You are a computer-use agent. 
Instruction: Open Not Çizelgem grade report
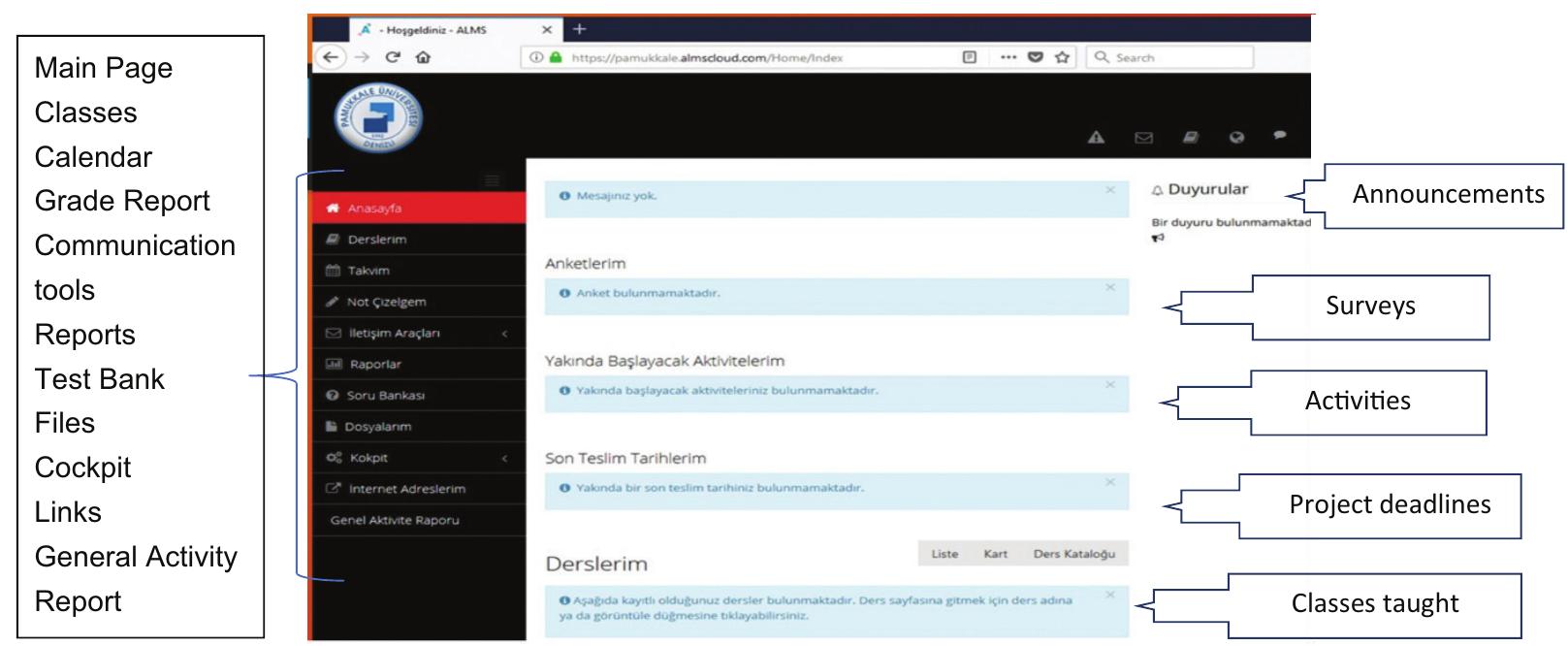pyautogui.click(x=419, y=302)
